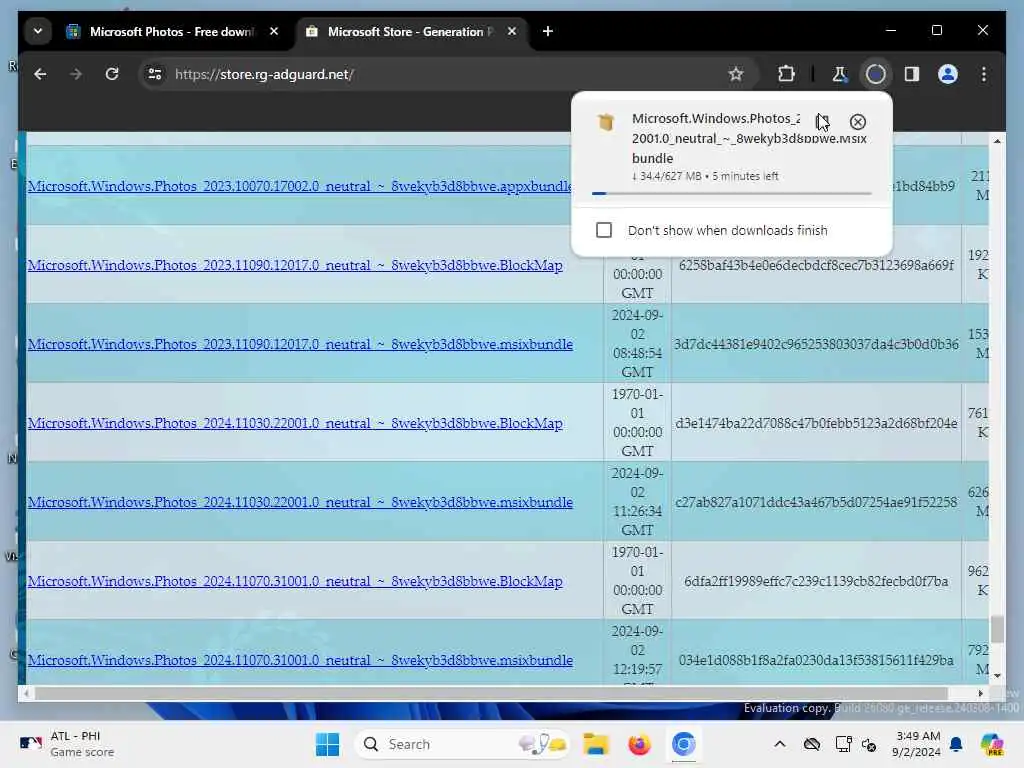Open the network display tray icon
Screen dimensions: 1024x768
pyautogui.click(x=842, y=744)
